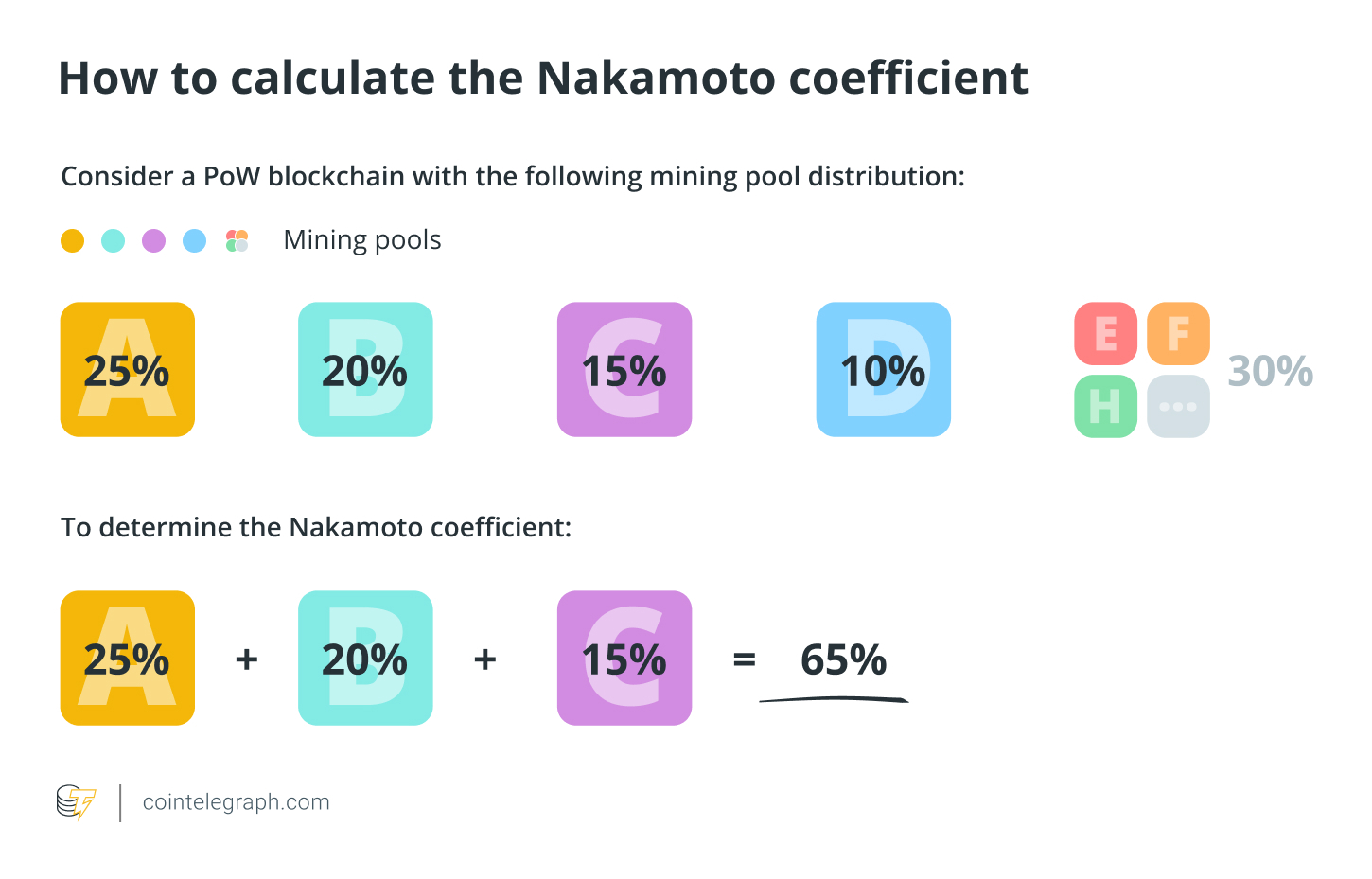Click the yellow A 25% tile in the equation

click(128, 659)
